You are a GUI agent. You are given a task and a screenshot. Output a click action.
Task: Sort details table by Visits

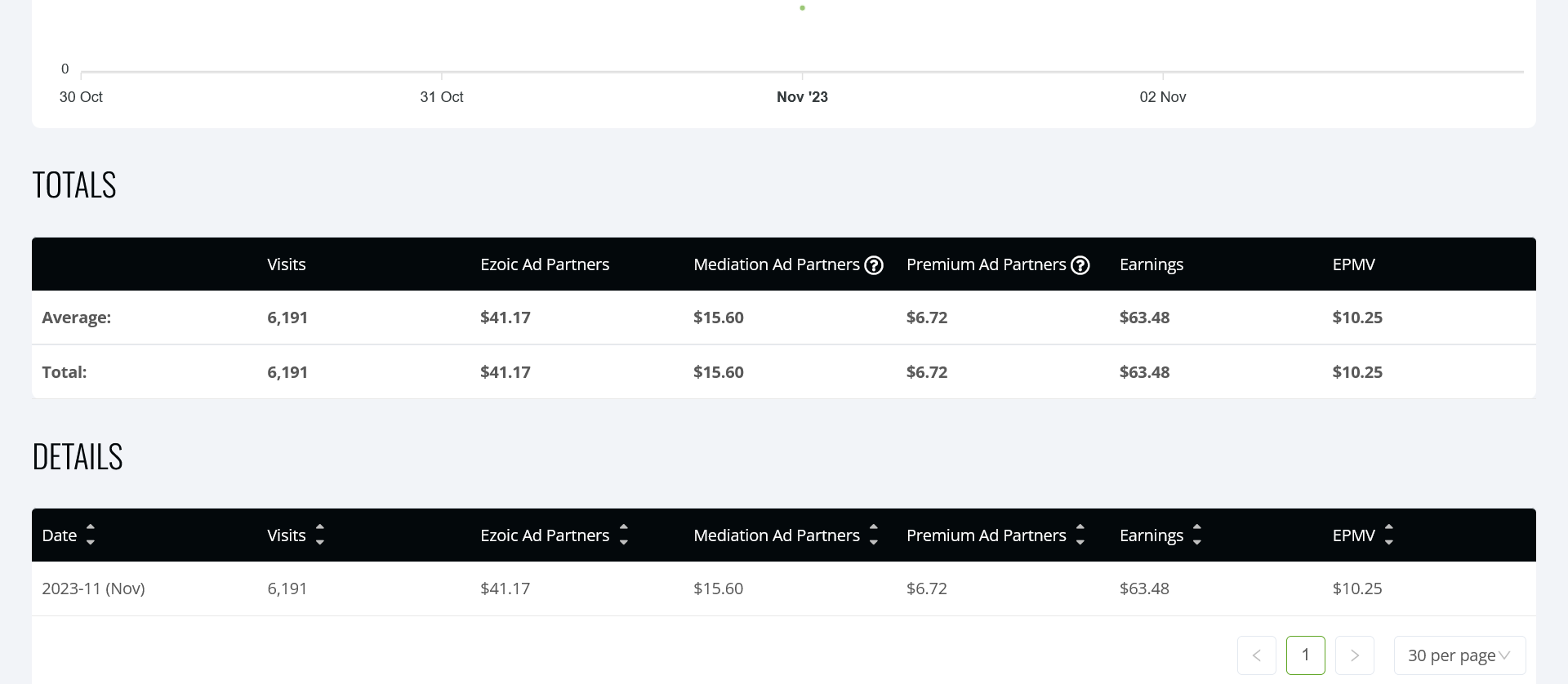pos(320,535)
